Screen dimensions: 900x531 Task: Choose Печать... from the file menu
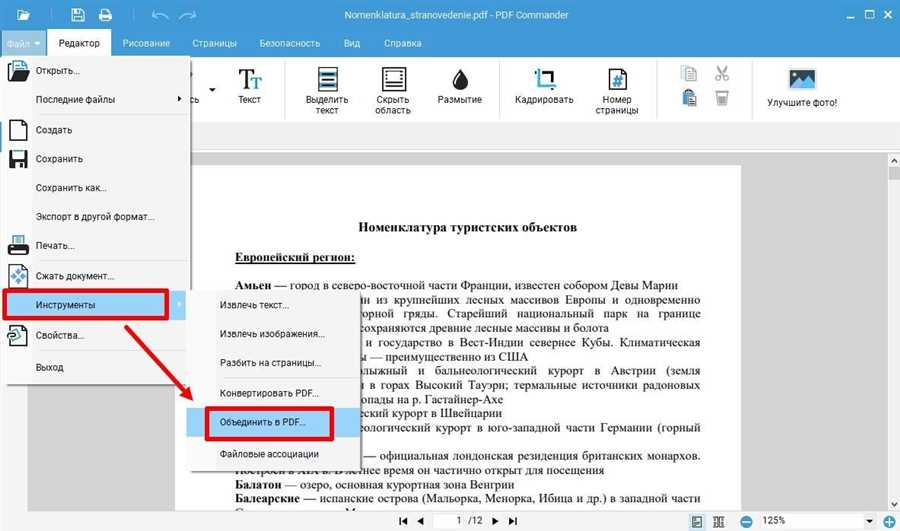point(98,246)
